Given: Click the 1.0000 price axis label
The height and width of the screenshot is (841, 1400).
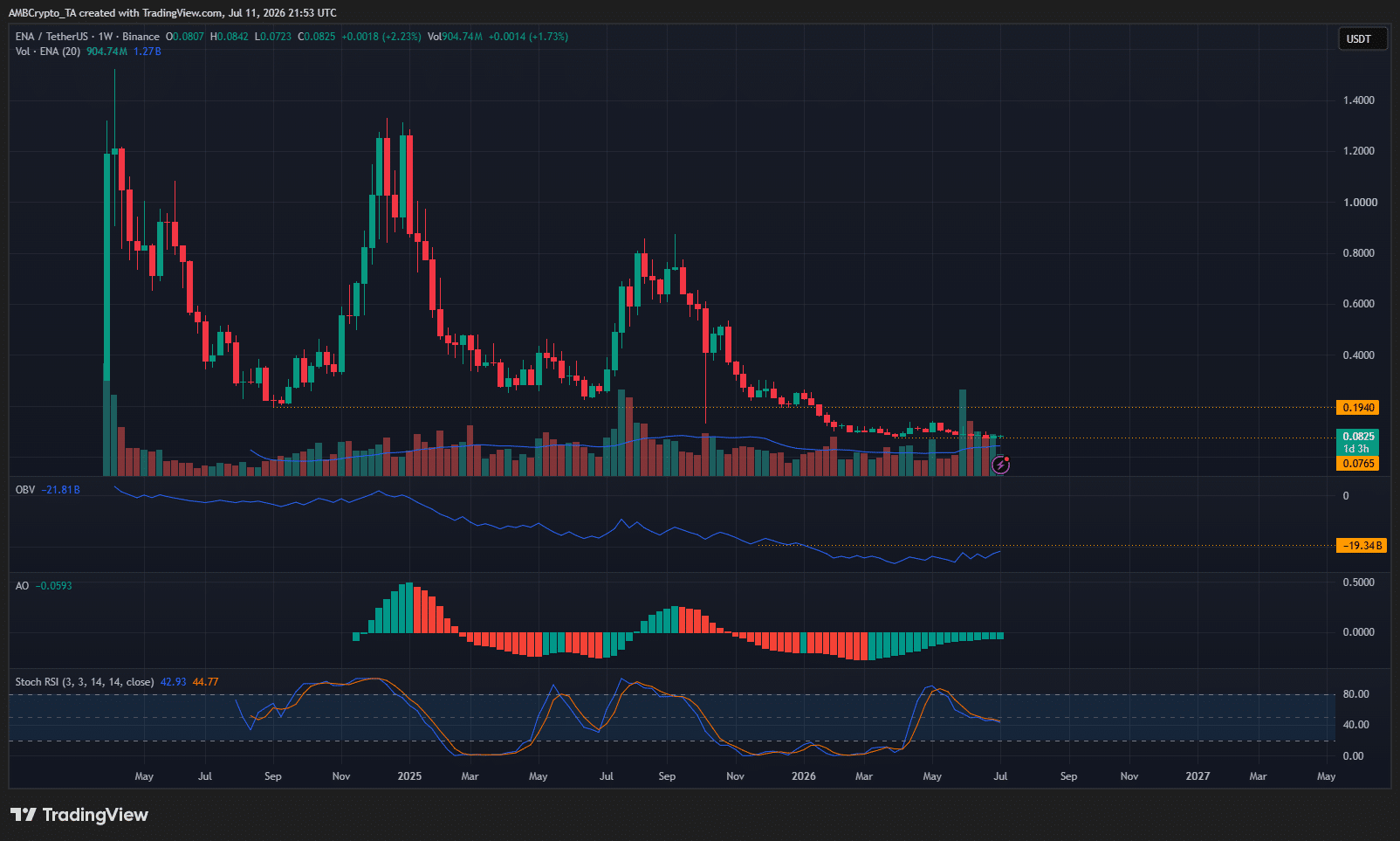Looking at the screenshot, I should click(1360, 203).
